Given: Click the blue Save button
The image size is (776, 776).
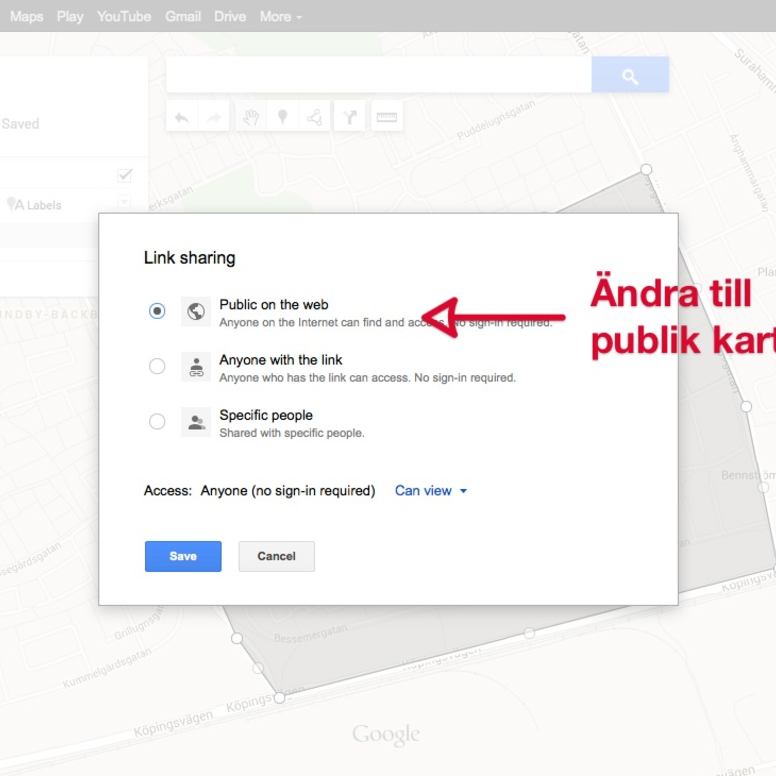Looking at the screenshot, I should (183, 556).
